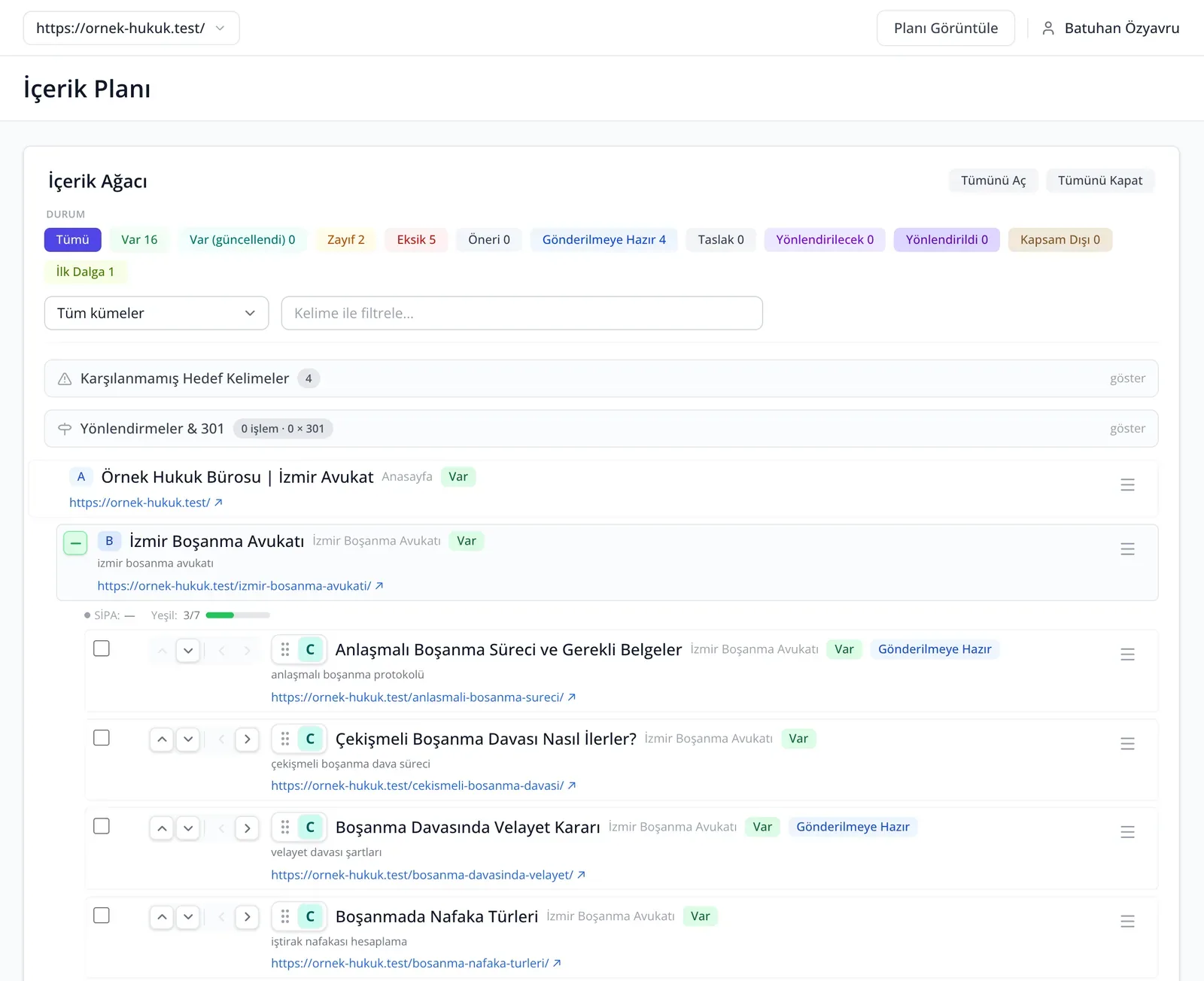Open the site URL selector dropdown
This screenshot has height=981, width=1204.
(131, 28)
